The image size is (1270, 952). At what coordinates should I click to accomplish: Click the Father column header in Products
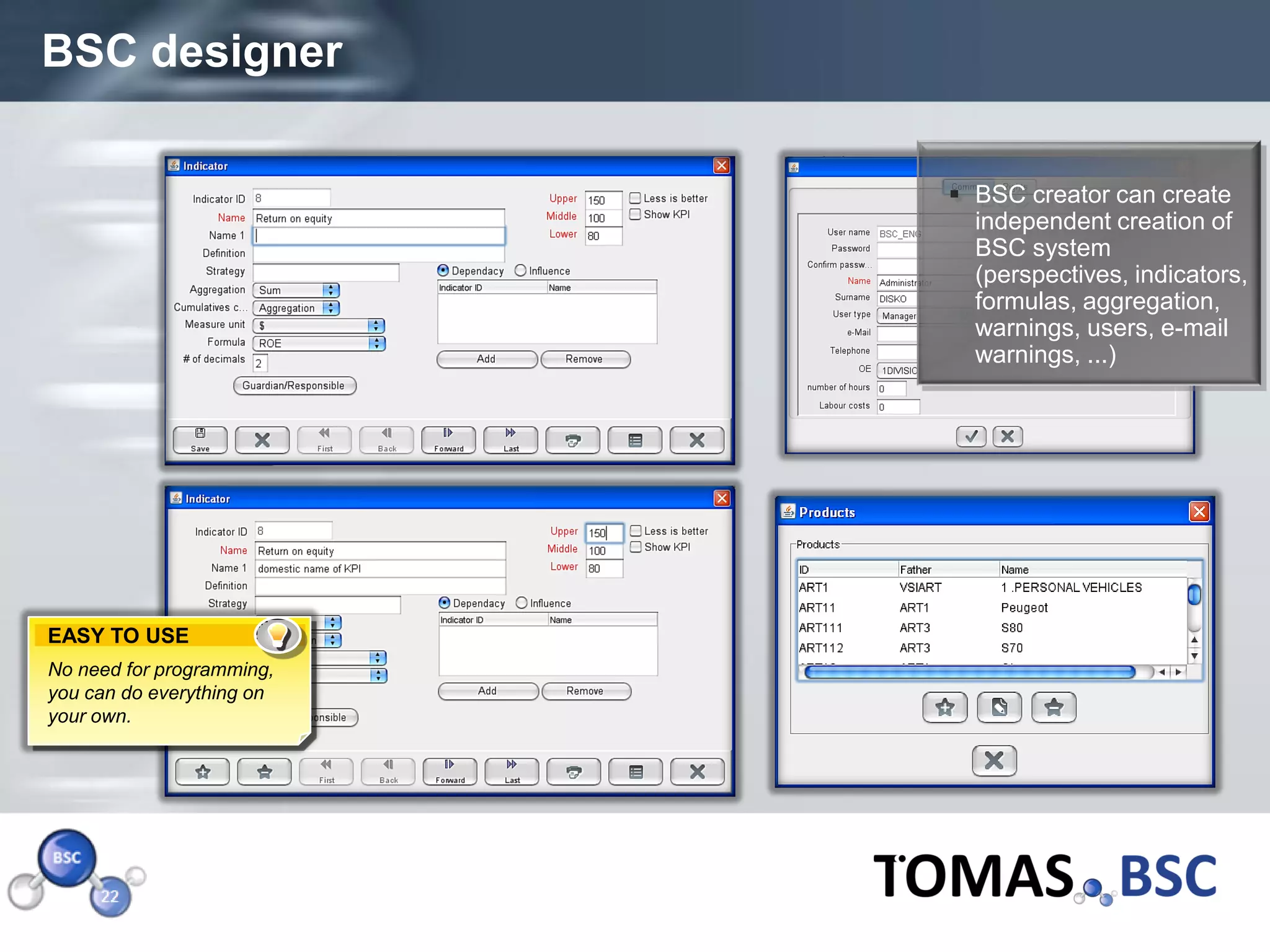click(x=949, y=570)
